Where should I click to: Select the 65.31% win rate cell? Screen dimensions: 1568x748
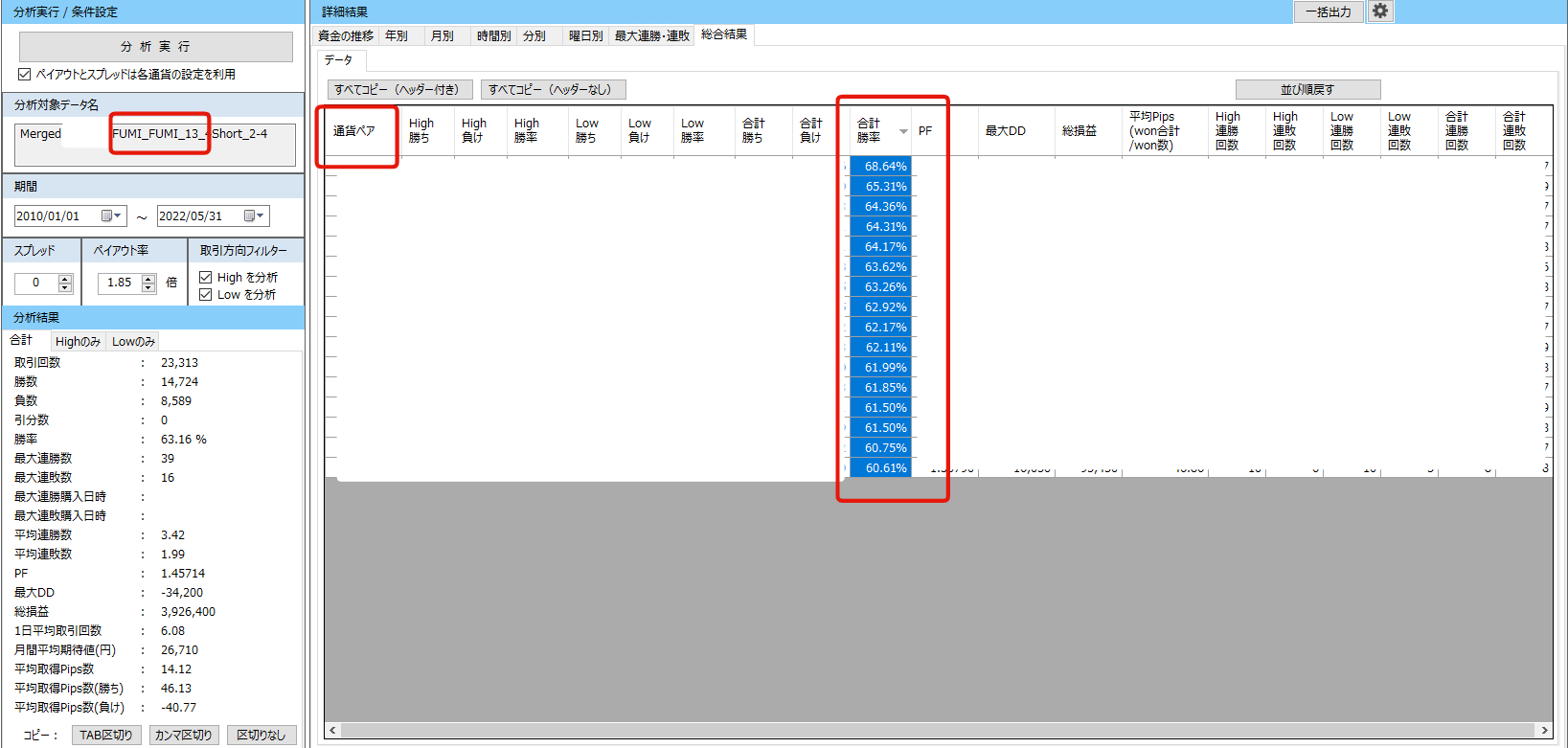[880, 186]
